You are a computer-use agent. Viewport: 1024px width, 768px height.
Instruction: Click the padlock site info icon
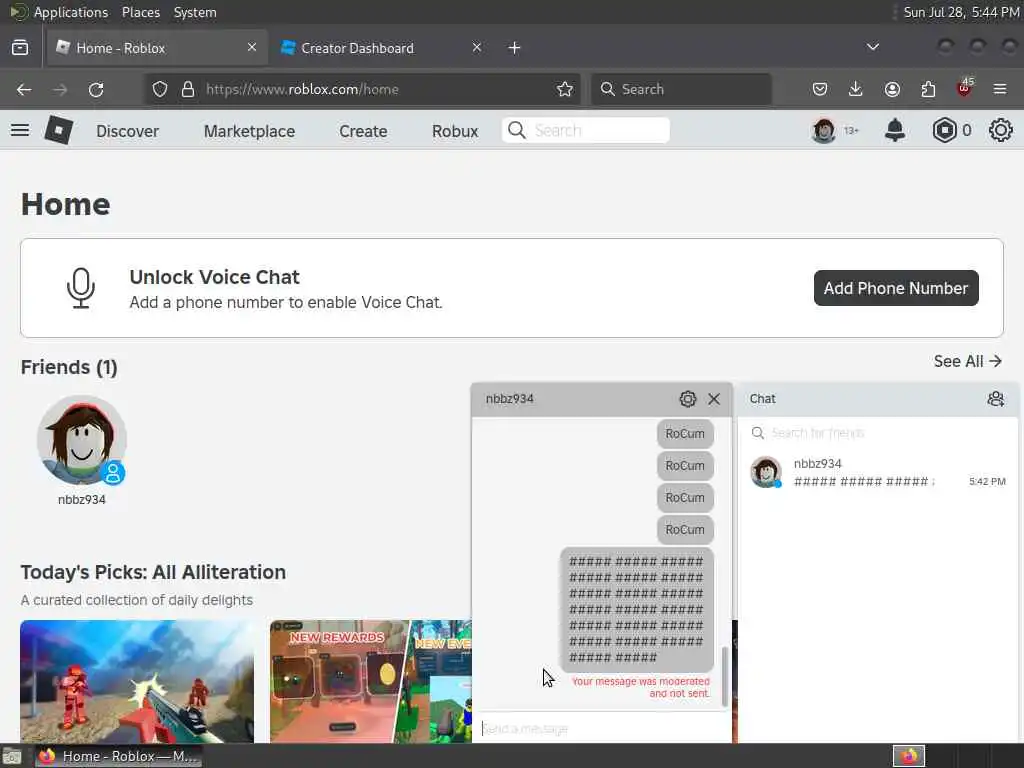tap(187, 89)
